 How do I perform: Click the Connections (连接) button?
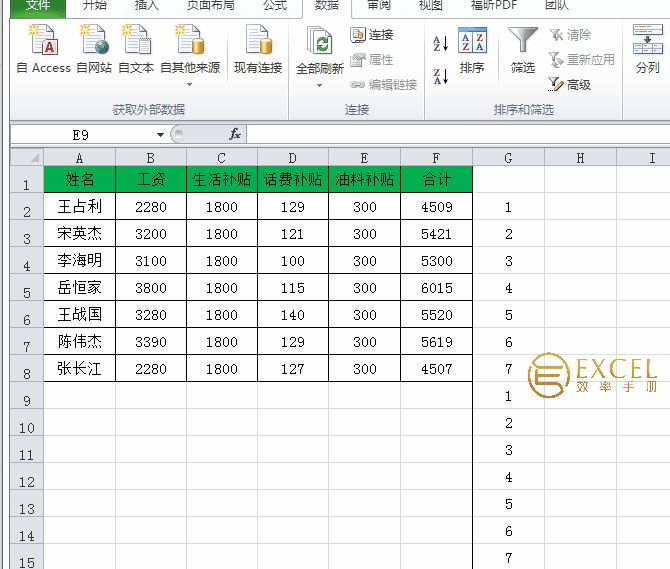click(x=372, y=35)
